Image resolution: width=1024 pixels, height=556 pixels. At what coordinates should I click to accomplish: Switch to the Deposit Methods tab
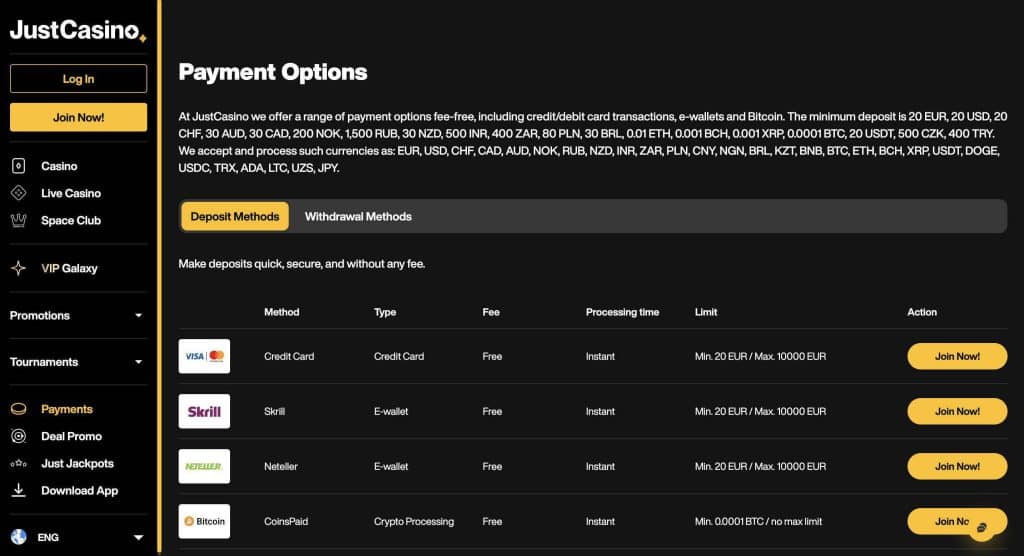[234, 216]
